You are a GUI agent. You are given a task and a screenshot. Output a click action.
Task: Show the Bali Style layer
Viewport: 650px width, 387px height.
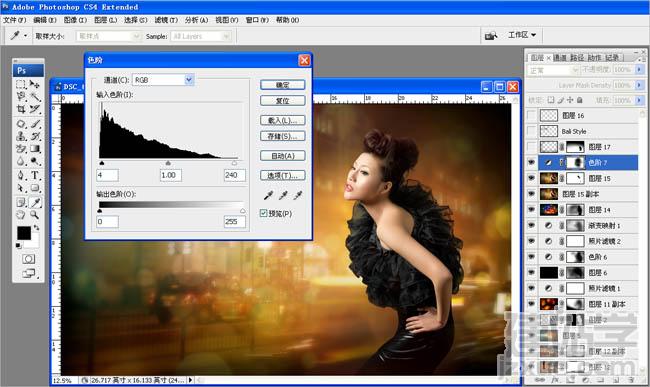(531, 131)
